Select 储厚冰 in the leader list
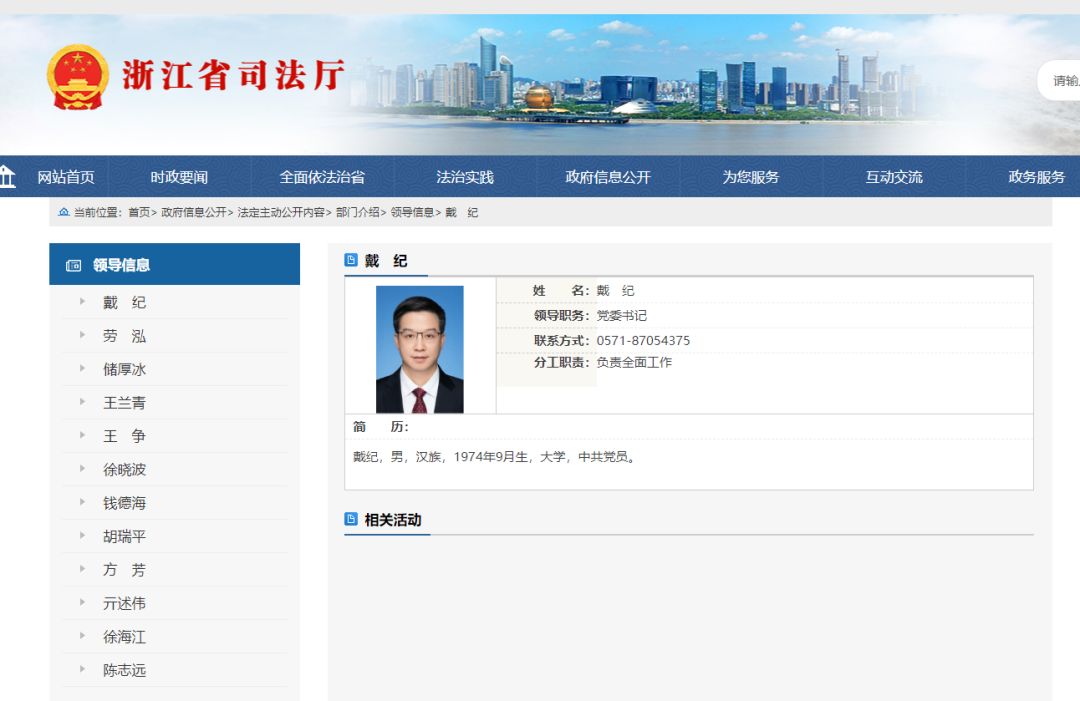This screenshot has height=701, width=1080. 125,369
